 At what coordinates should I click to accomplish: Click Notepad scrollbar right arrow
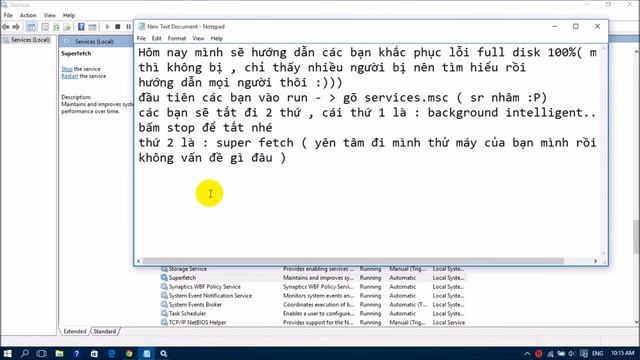pos(596,261)
